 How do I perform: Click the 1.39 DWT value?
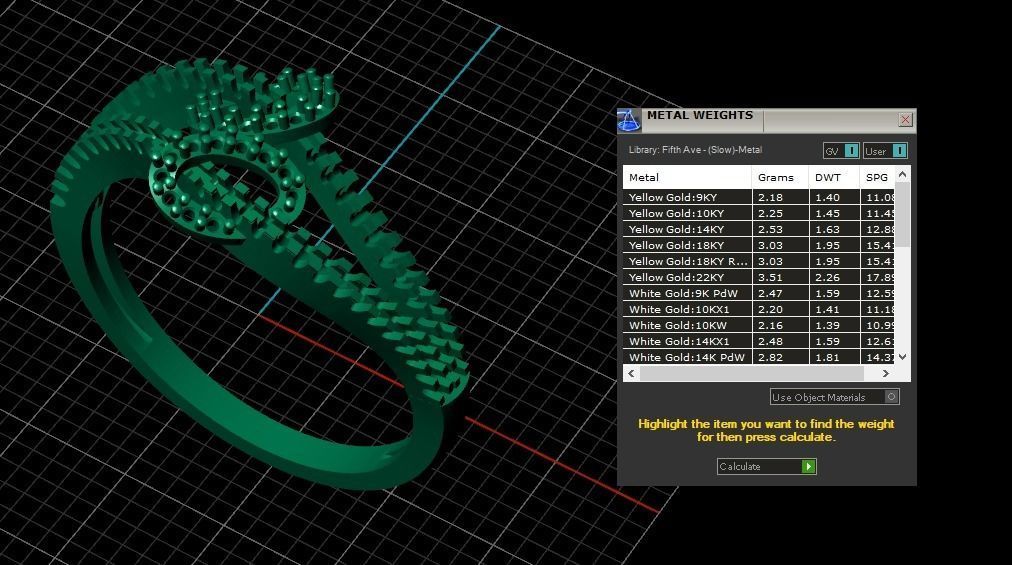827,325
